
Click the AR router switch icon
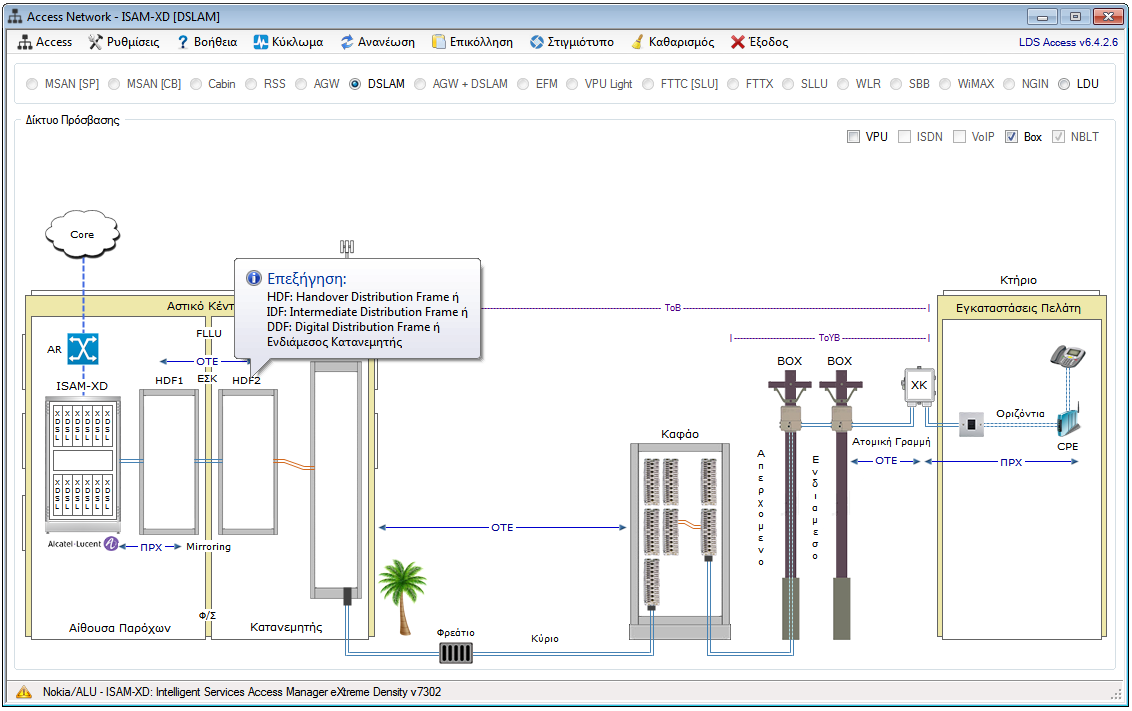[x=82, y=348]
